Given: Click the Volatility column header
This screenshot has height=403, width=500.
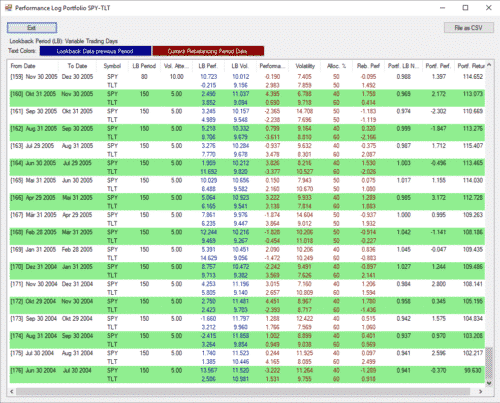Looking at the screenshot, I should (x=305, y=66).
